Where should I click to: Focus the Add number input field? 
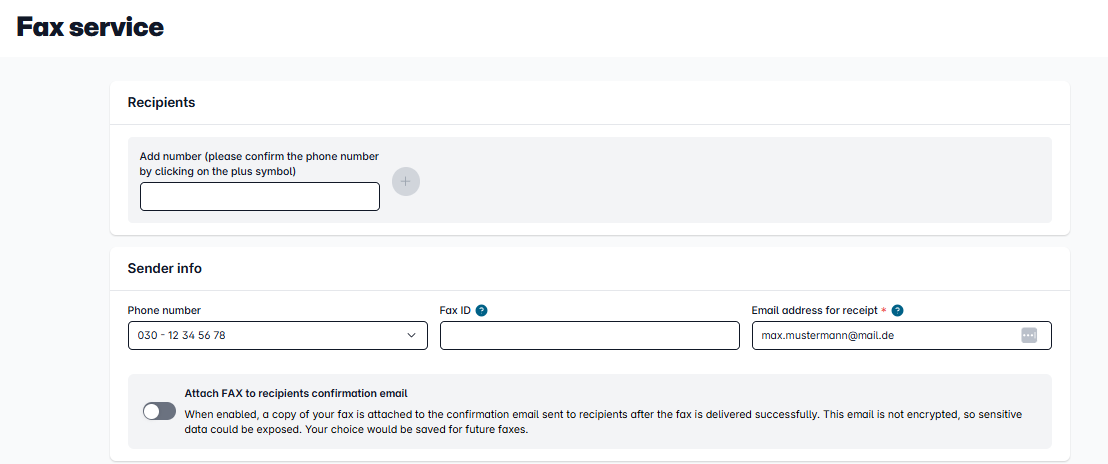[259, 197]
